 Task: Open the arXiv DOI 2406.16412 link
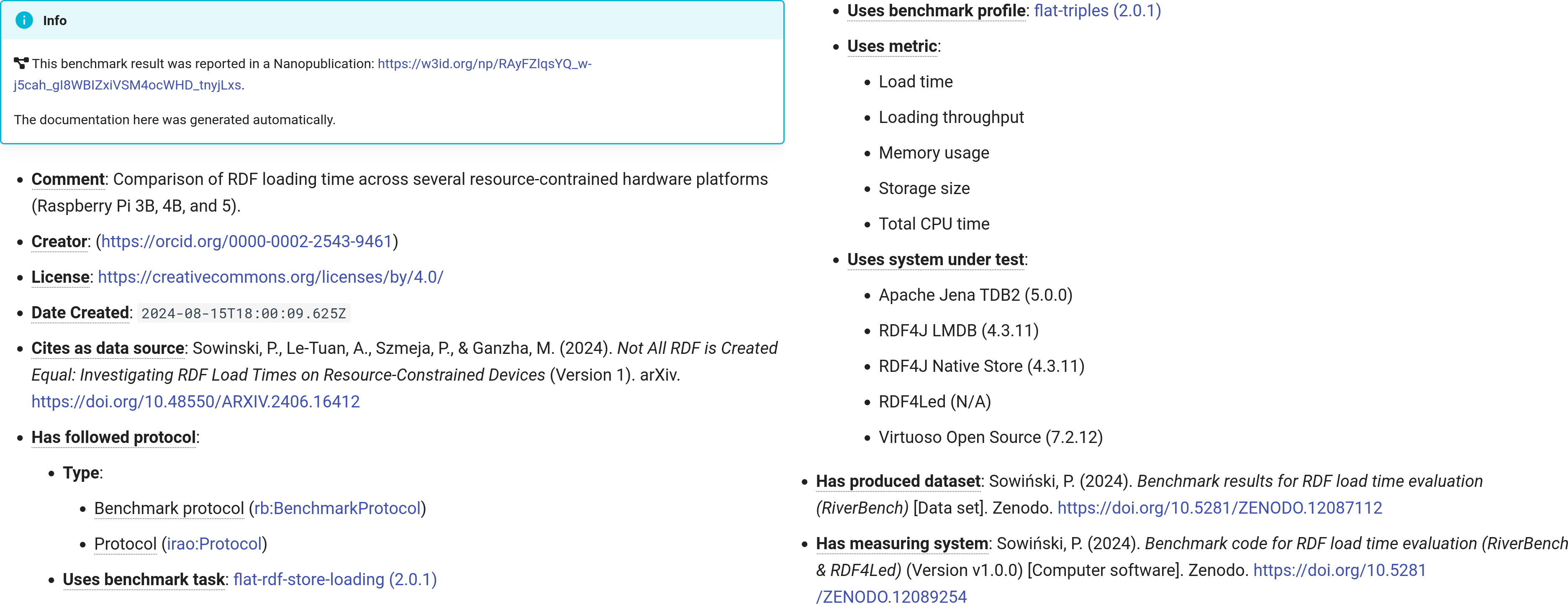click(x=195, y=402)
